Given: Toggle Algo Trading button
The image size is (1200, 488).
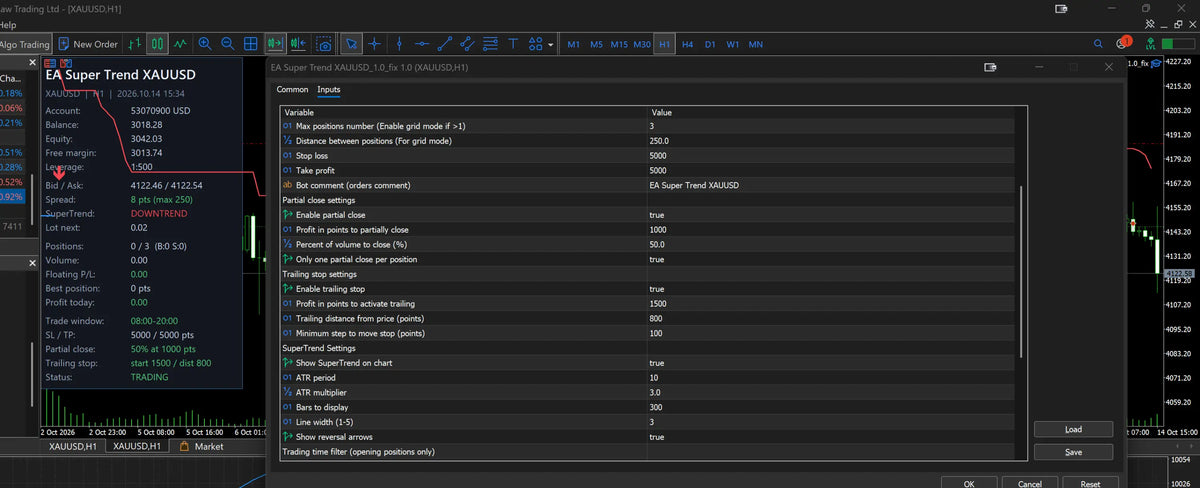Looking at the screenshot, I should [x=25, y=44].
